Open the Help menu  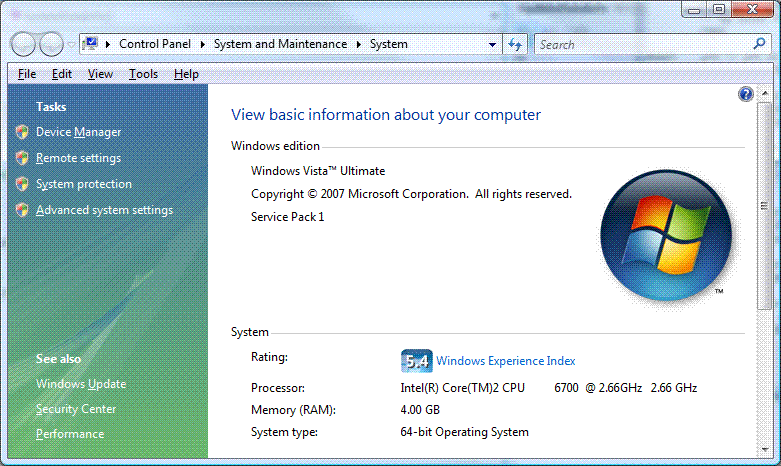click(x=186, y=74)
